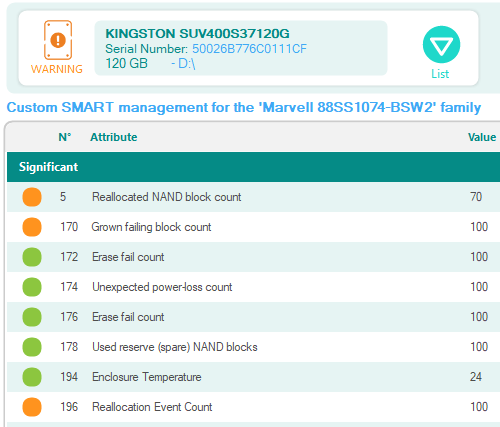Click the Value column header
The height and width of the screenshot is (427, 500).
click(482, 137)
